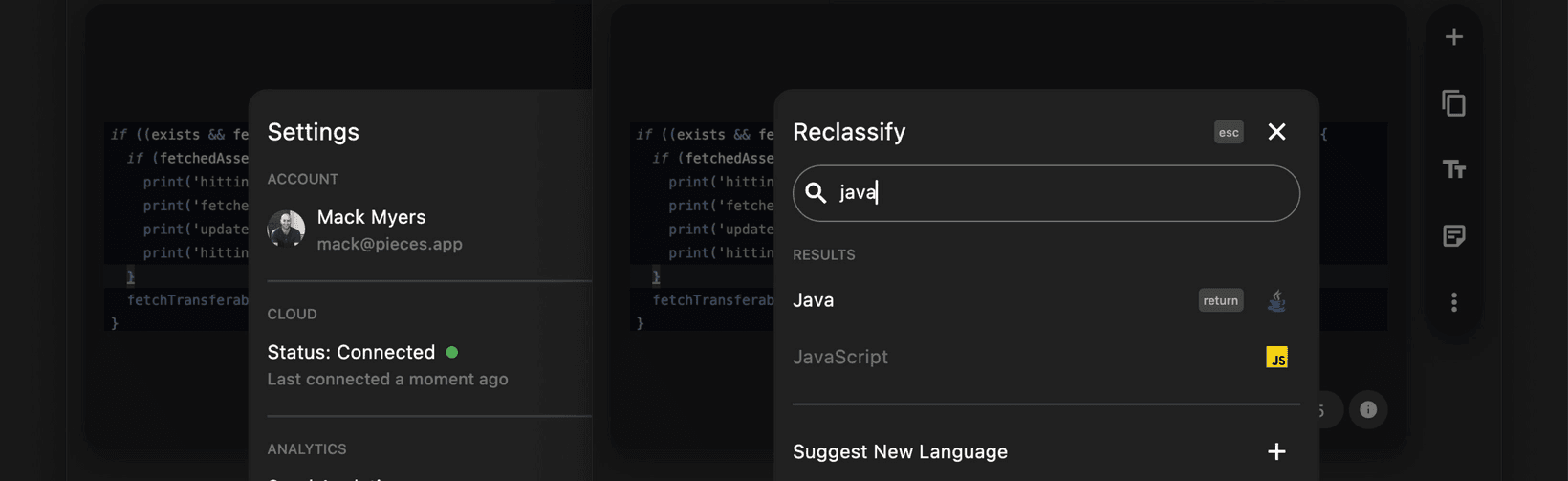Click the ACCOUNT section label
Image resolution: width=1568 pixels, height=481 pixels.
(302, 180)
